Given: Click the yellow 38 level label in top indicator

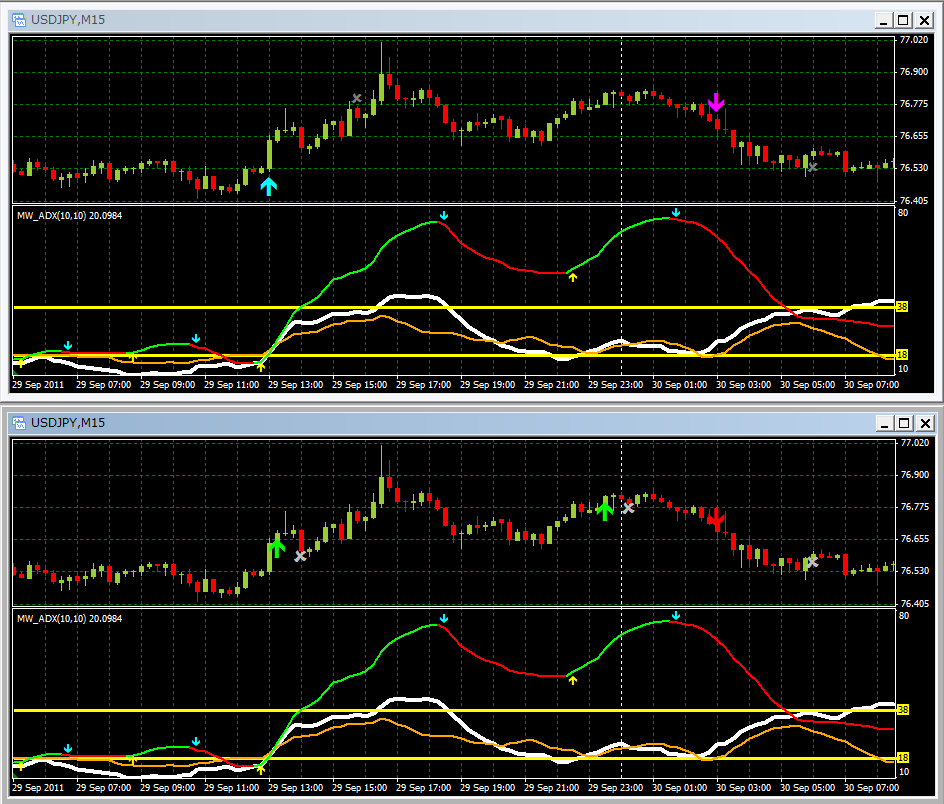Looking at the screenshot, I should click(901, 307).
